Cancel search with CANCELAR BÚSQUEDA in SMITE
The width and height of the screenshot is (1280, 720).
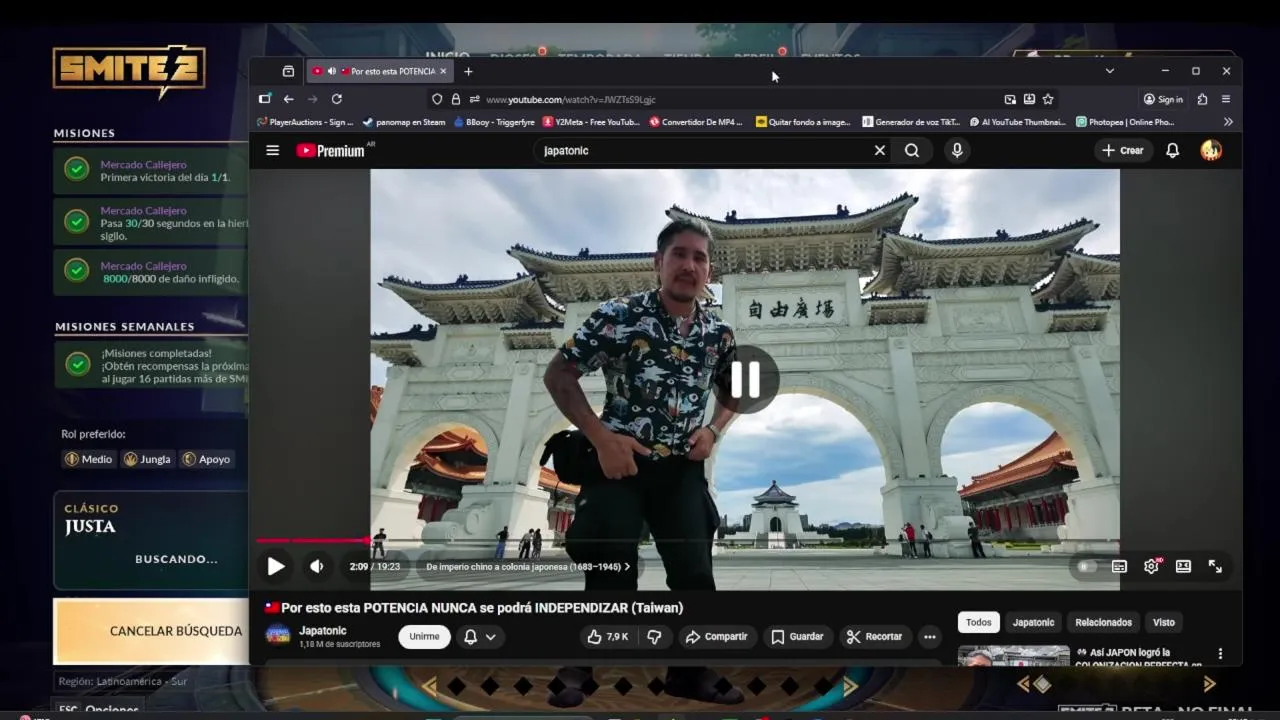tap(150, 631)
